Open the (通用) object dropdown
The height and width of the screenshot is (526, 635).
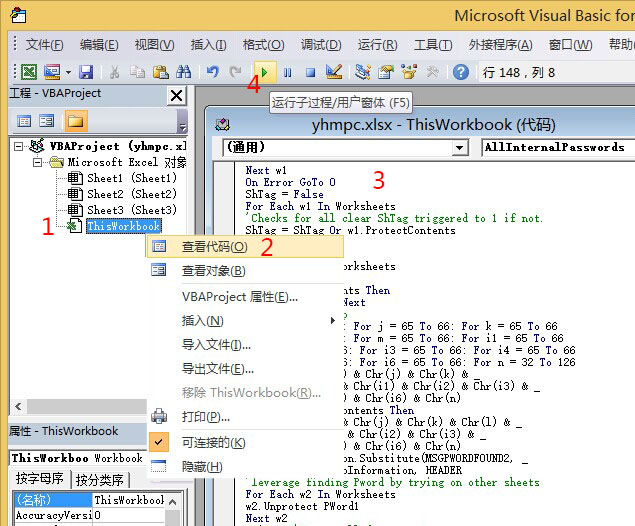459,147
